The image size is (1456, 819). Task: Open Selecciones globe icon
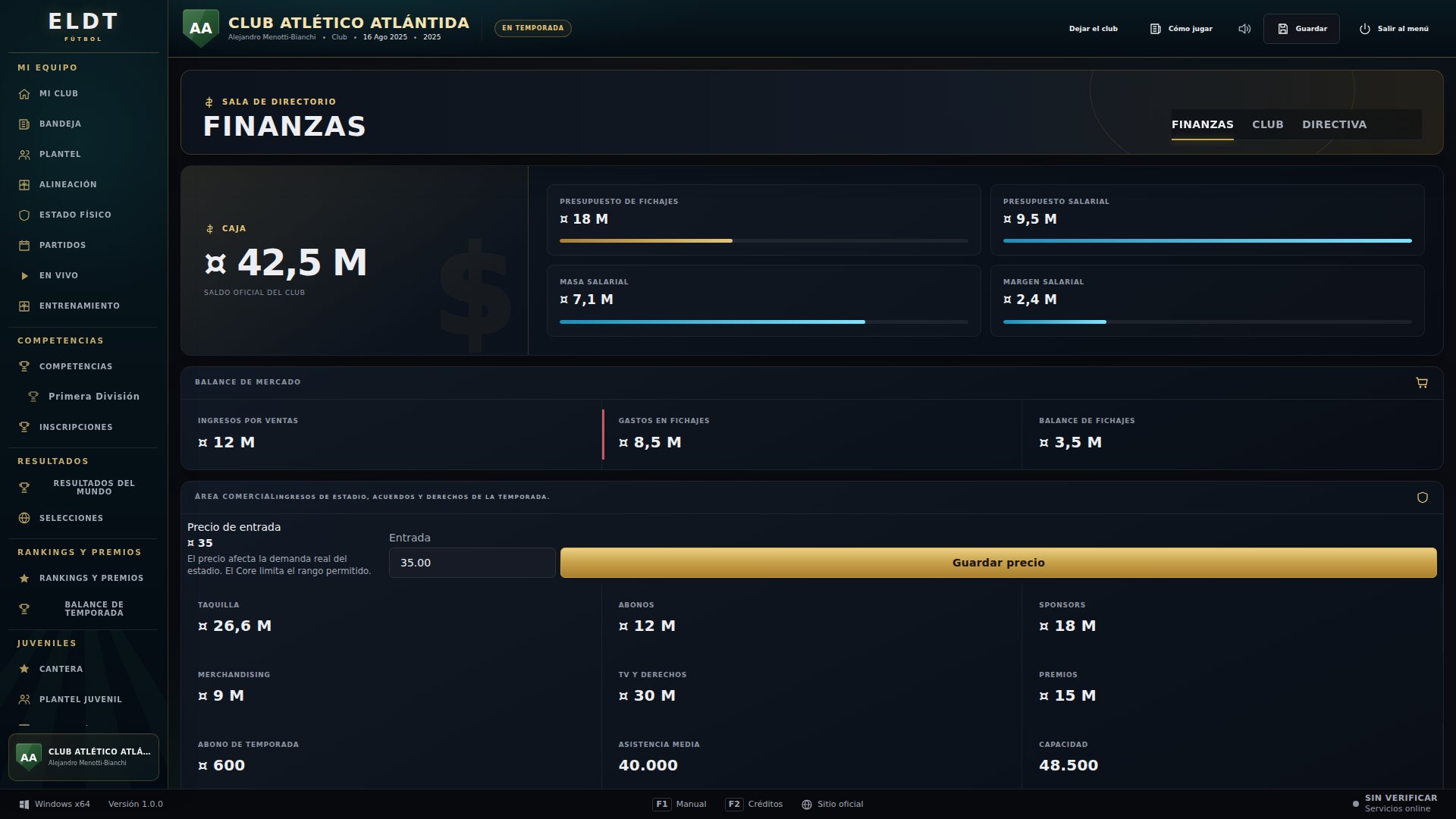tap(24, 519)
